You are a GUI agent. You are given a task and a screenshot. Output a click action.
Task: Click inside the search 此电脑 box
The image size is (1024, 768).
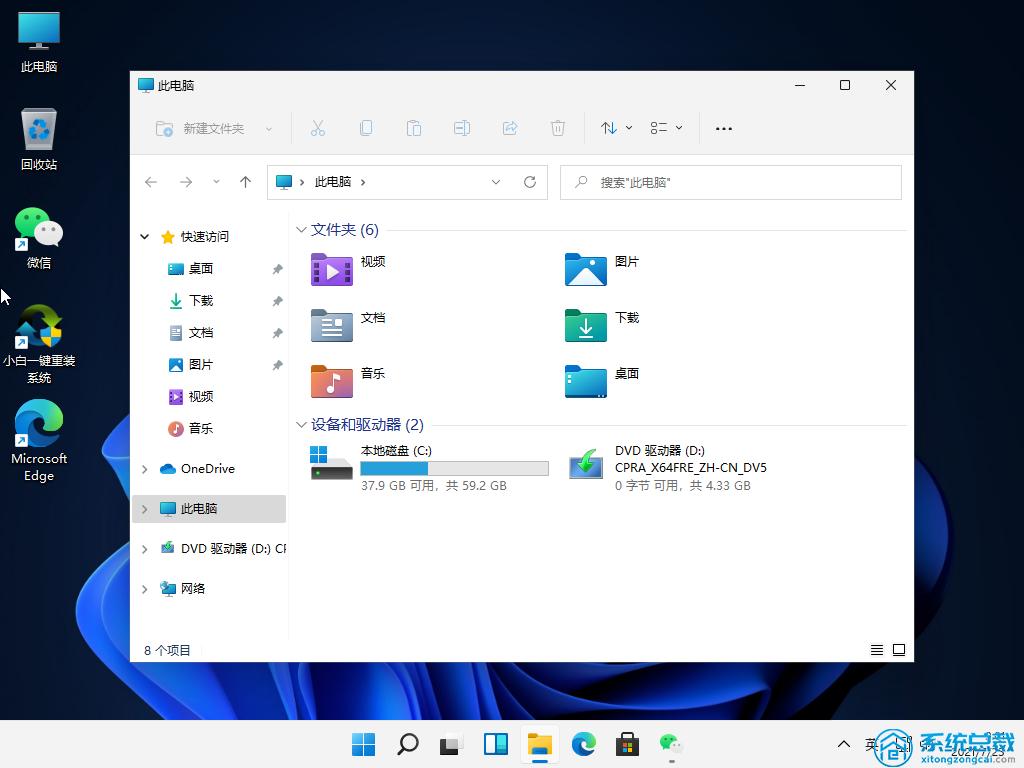(731, 182)
